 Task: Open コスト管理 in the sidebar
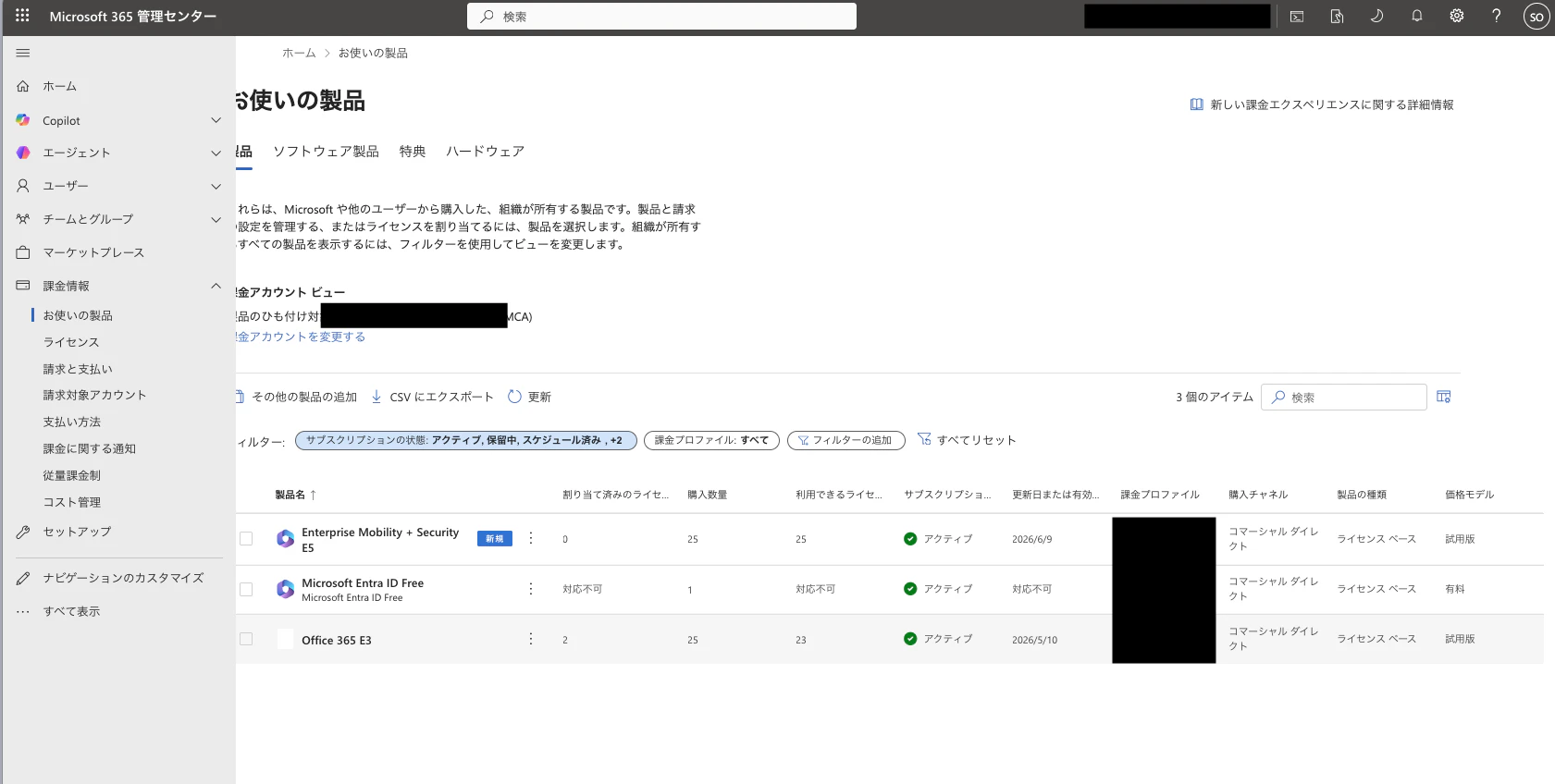click(72, 502)
